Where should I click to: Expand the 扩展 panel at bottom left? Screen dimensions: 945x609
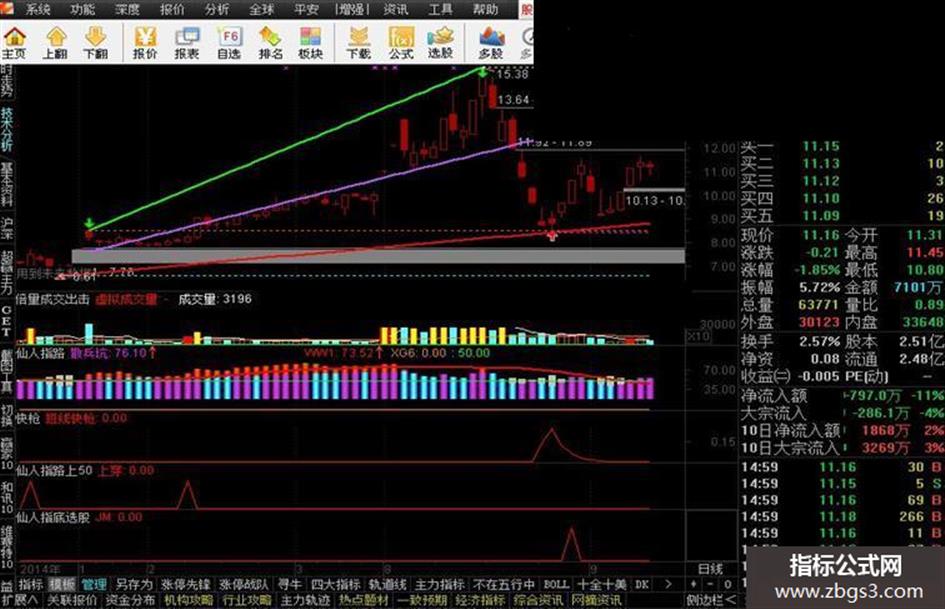pos(20,601)
